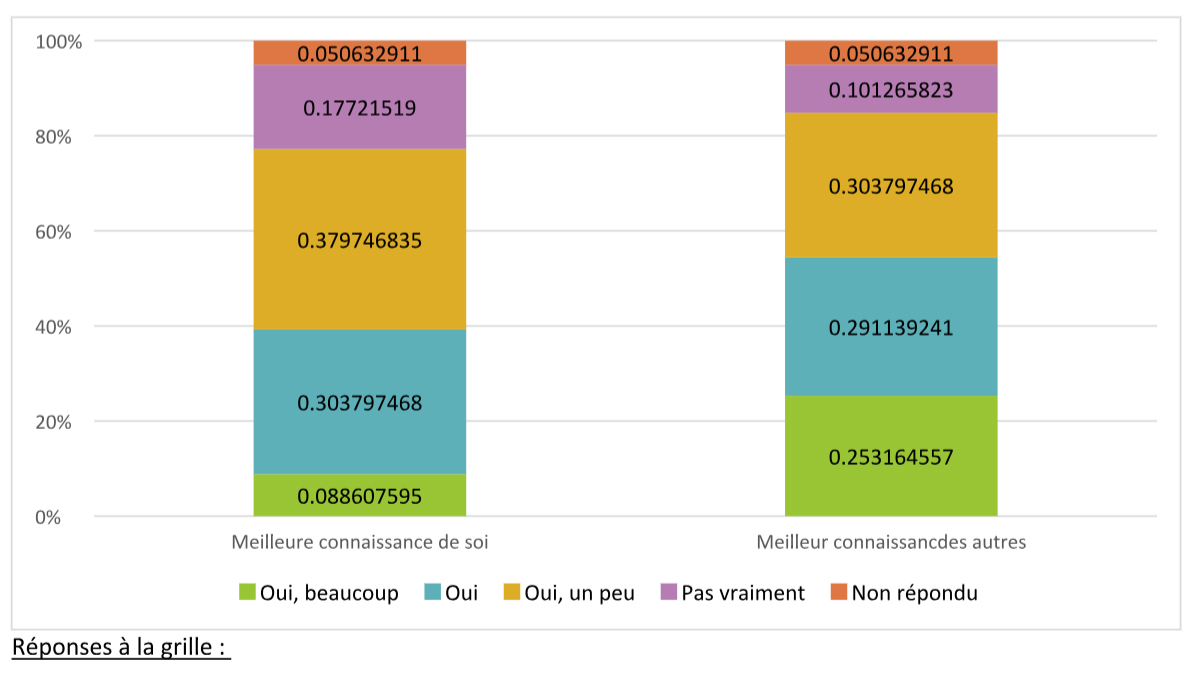Select the 'Pas vraiment' legend label text
This screenshot has height=677, width=1201.
[743, 593]
